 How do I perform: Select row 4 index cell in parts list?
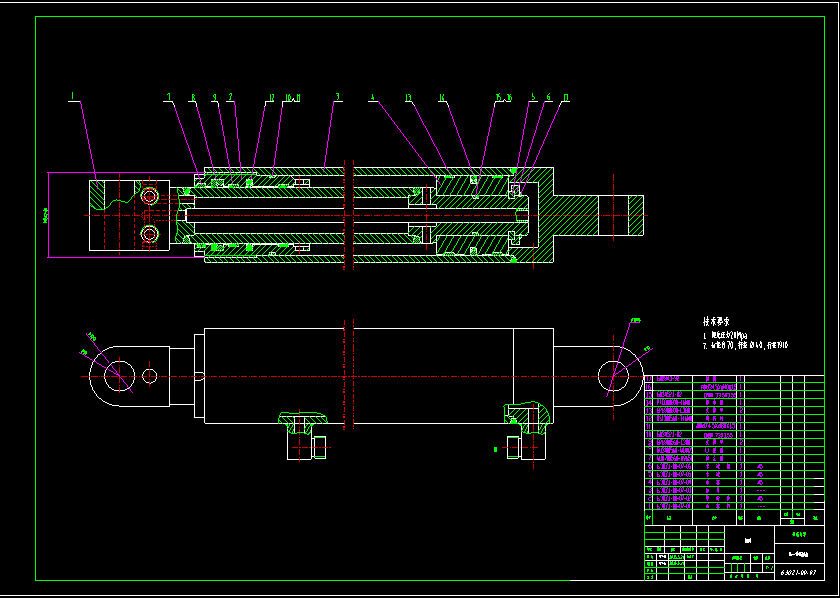(x=649, y=482)
